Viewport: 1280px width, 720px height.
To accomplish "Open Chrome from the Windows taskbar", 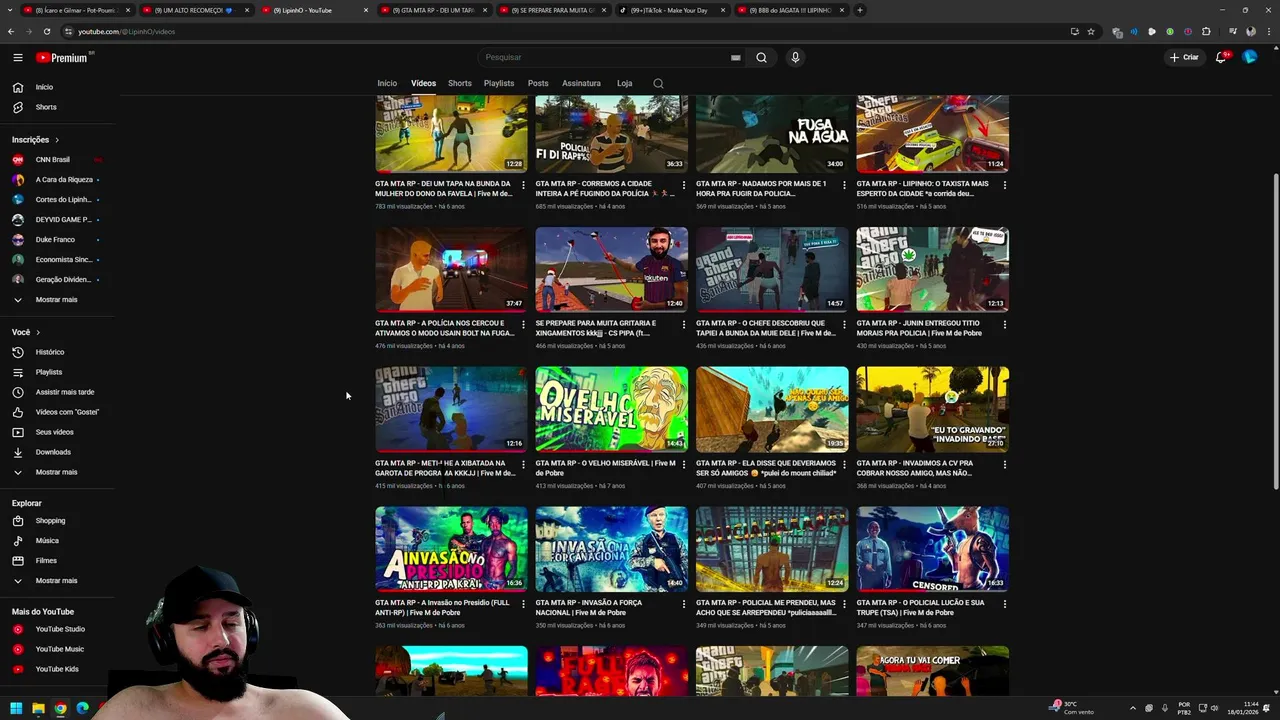I will click(x=60, y=708).
